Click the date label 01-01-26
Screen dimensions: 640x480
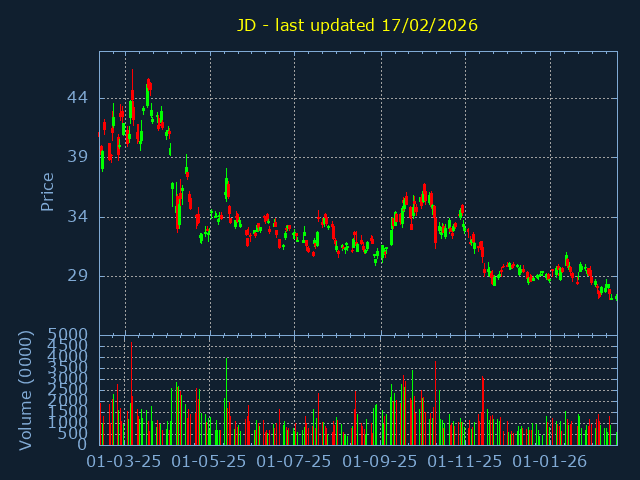click(549, 462)
